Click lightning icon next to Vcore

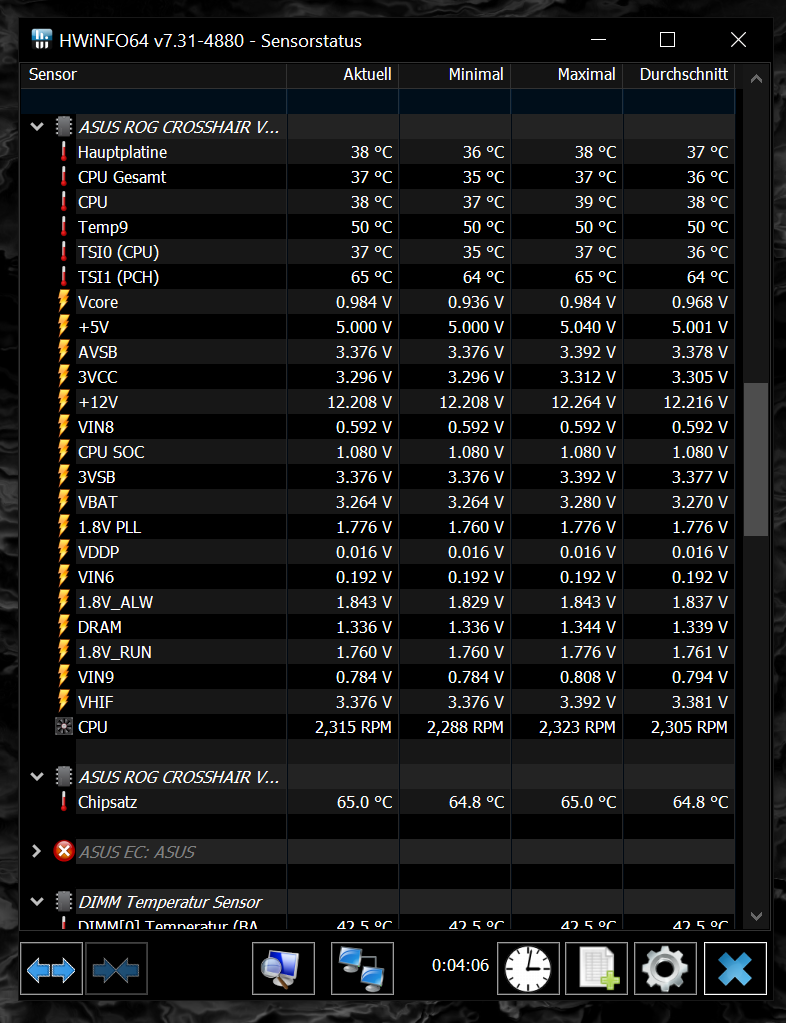pos(63,301)
